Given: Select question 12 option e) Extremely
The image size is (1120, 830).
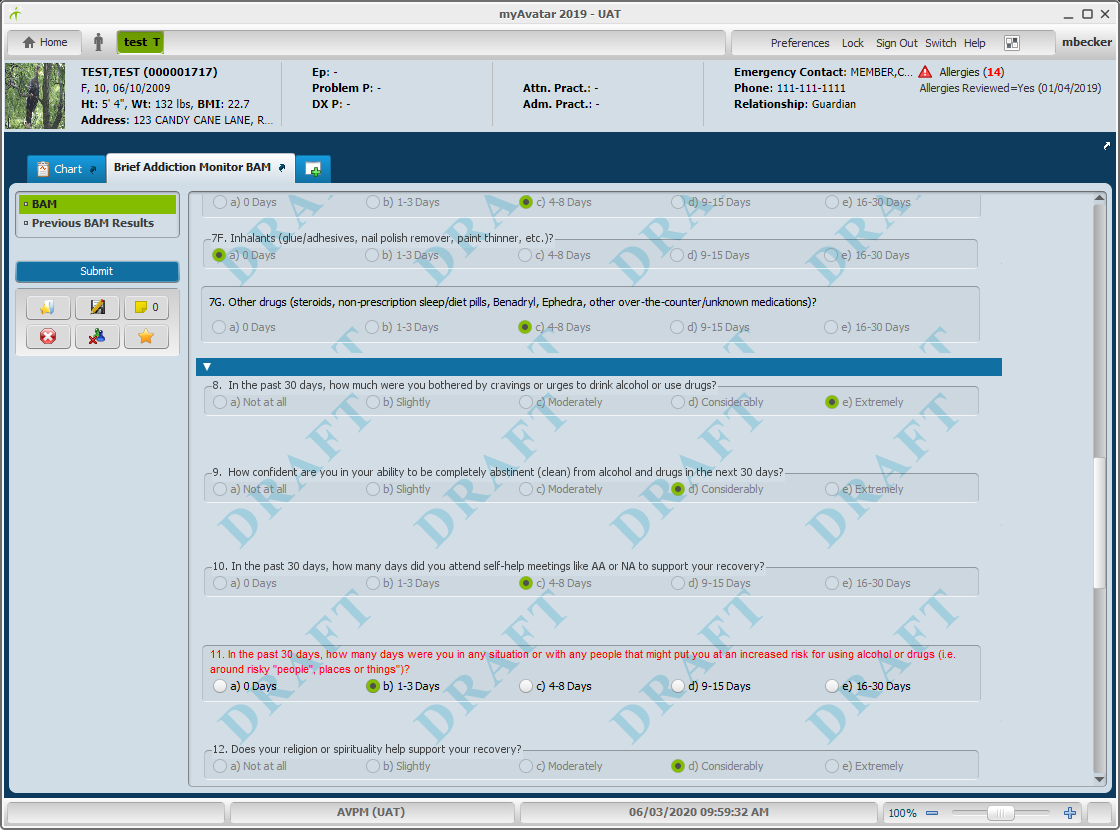Looking at the screenshot, I should tap(831, 766).
